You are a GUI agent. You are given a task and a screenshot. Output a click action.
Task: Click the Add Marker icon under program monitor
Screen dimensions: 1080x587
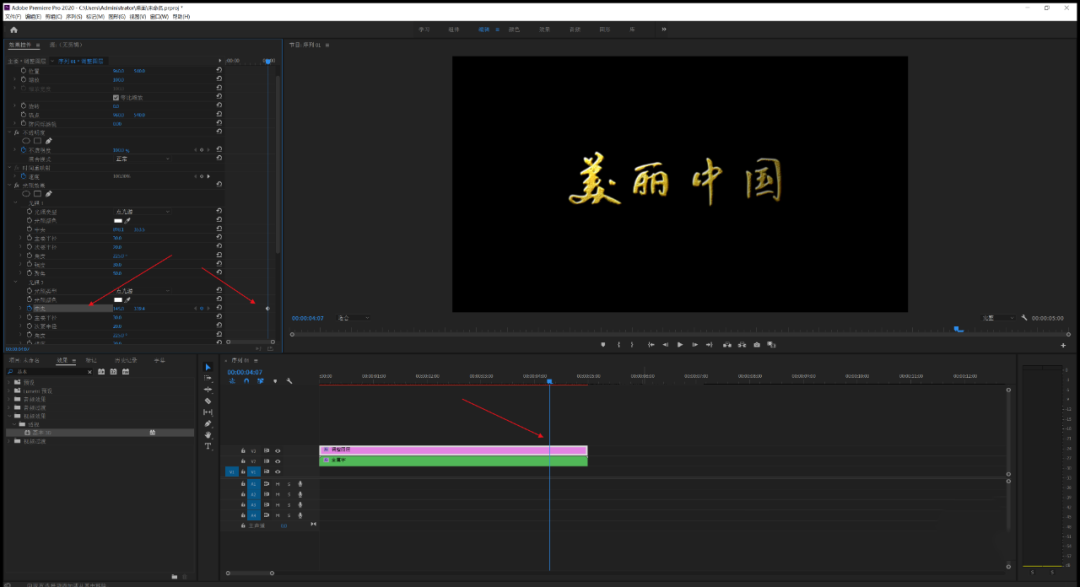[x=603, y=344]
